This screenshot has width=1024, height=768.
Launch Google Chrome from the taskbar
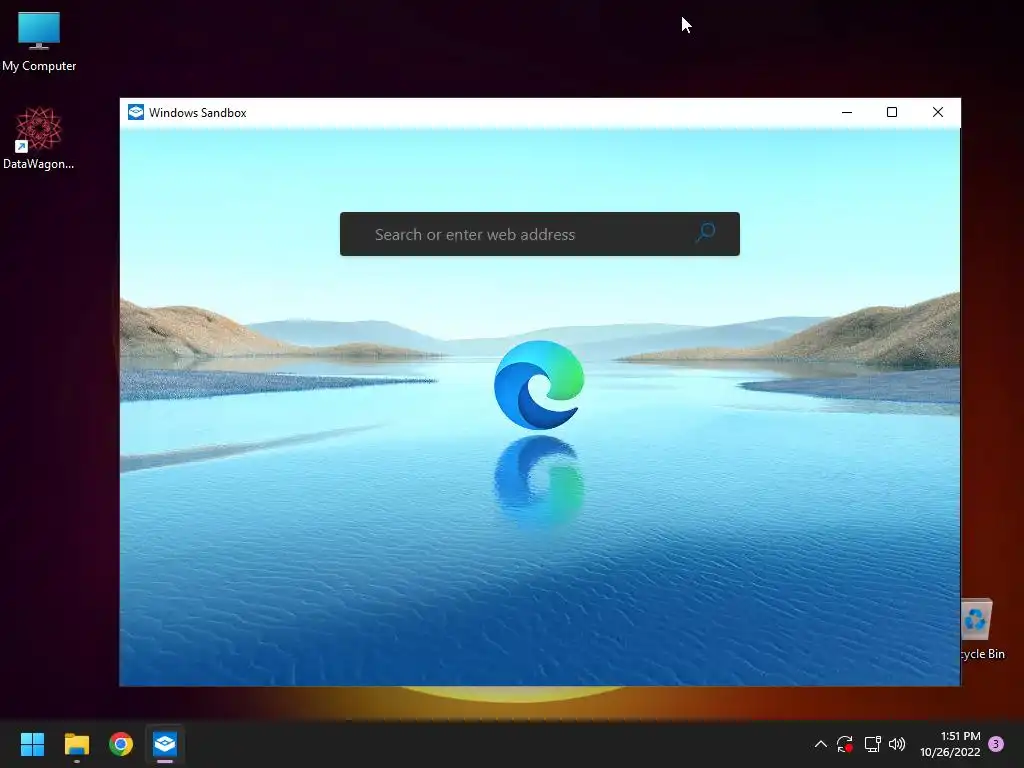(121, 744)
